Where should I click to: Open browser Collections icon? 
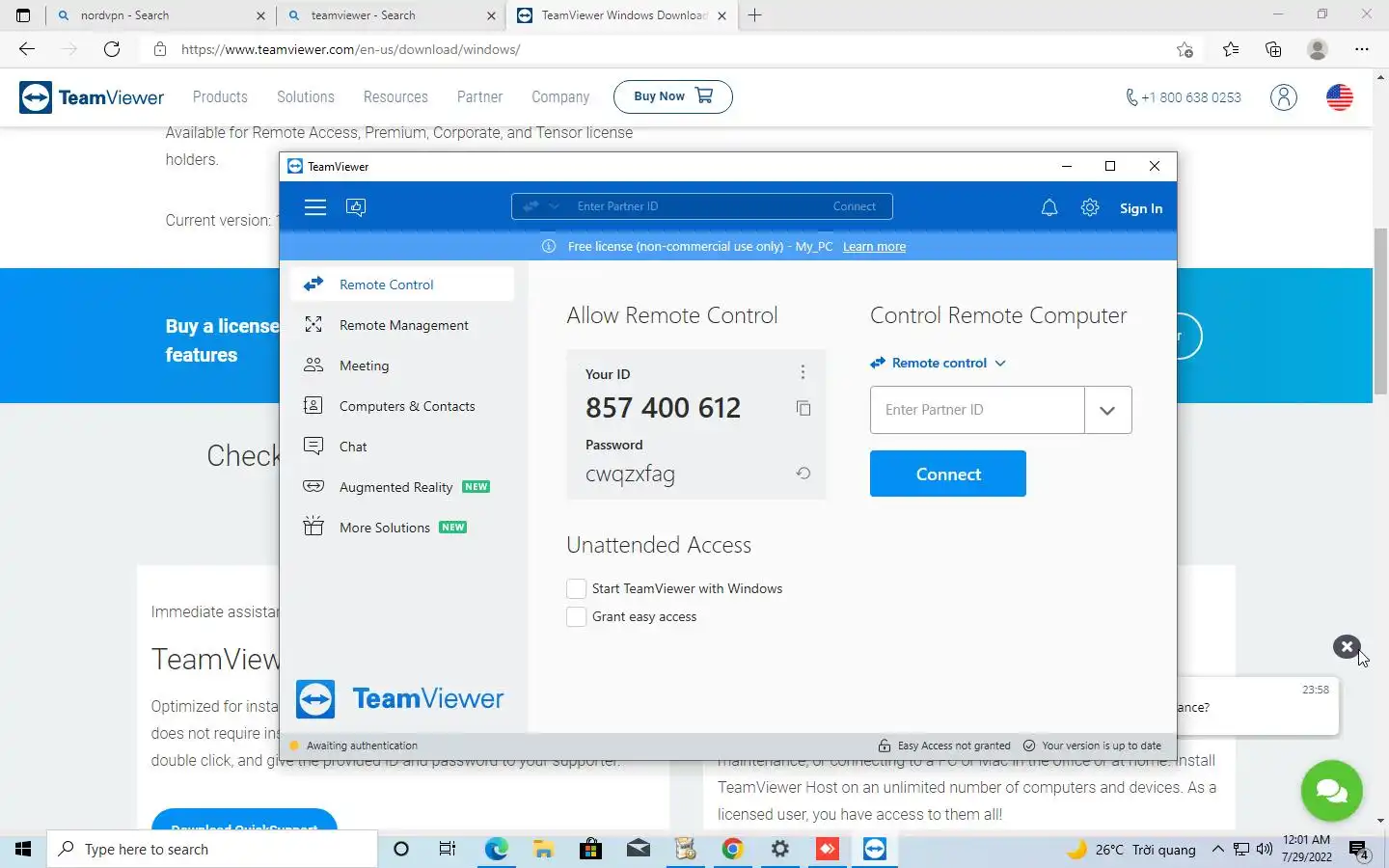1273,49
